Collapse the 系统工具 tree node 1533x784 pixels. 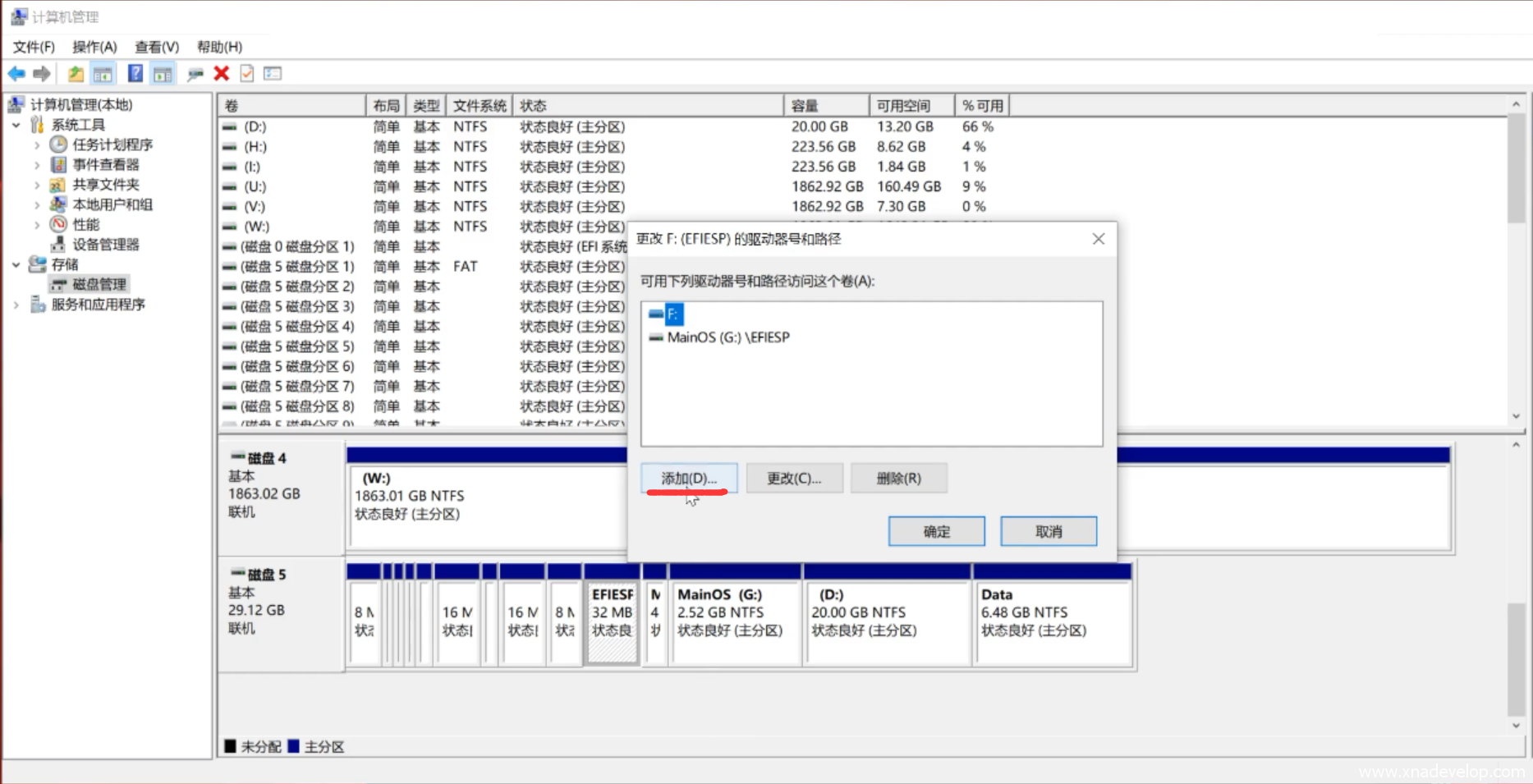click(x=16, y=125)
